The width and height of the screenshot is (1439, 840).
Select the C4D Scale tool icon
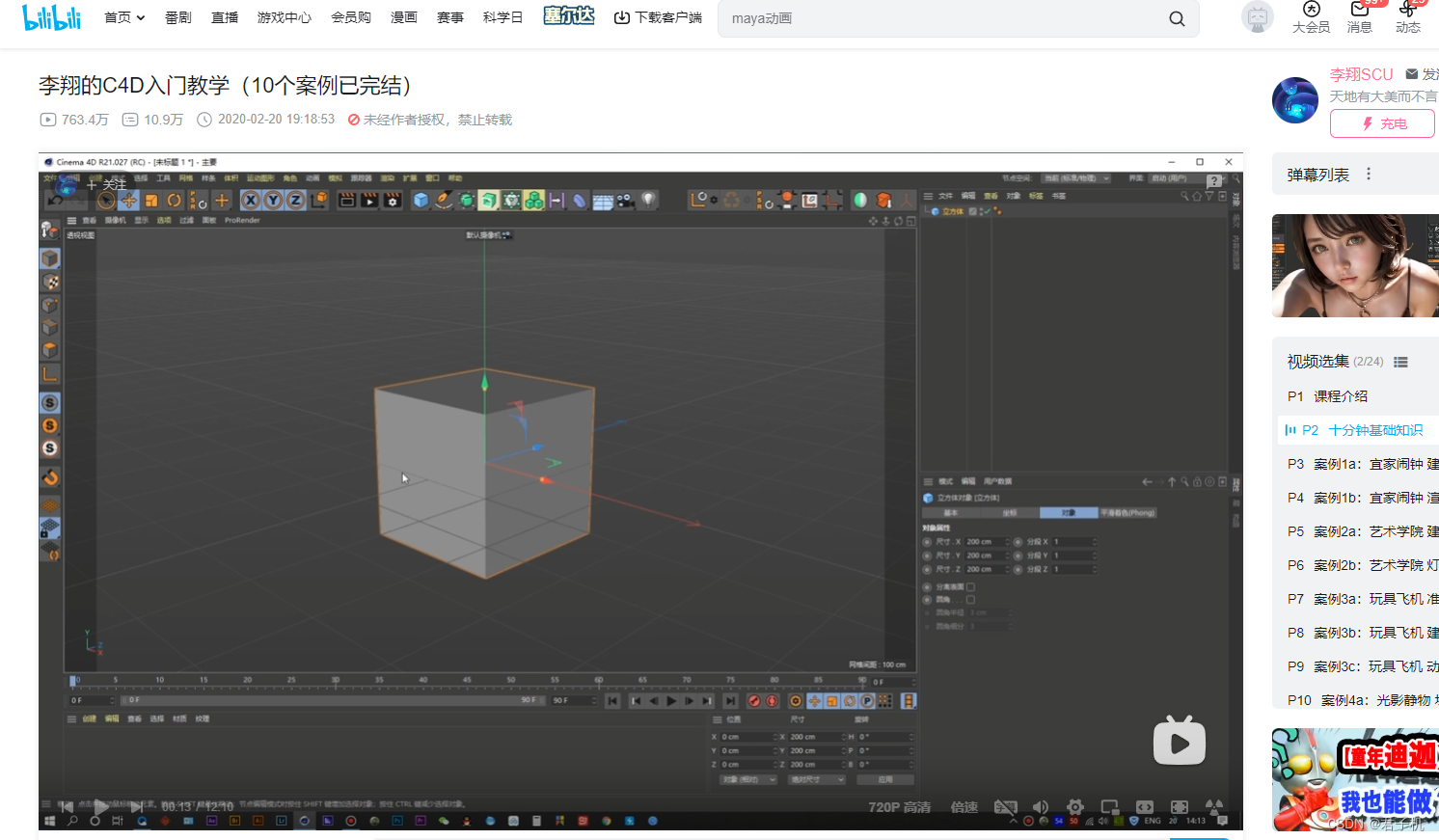pyautogui.click(x=151, y=200)
